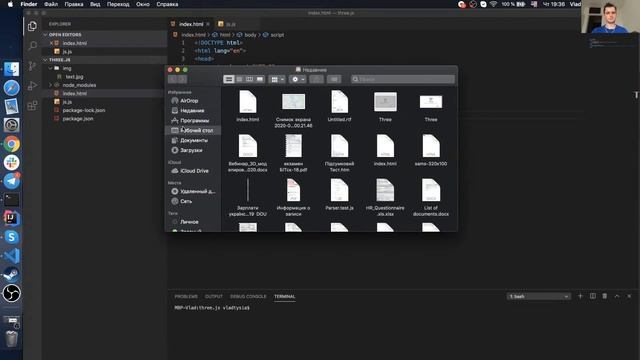Viewport: 640px width, 360px height.
Task: Open package-lock.json in Explorer tree
Action: coord(84,110)
